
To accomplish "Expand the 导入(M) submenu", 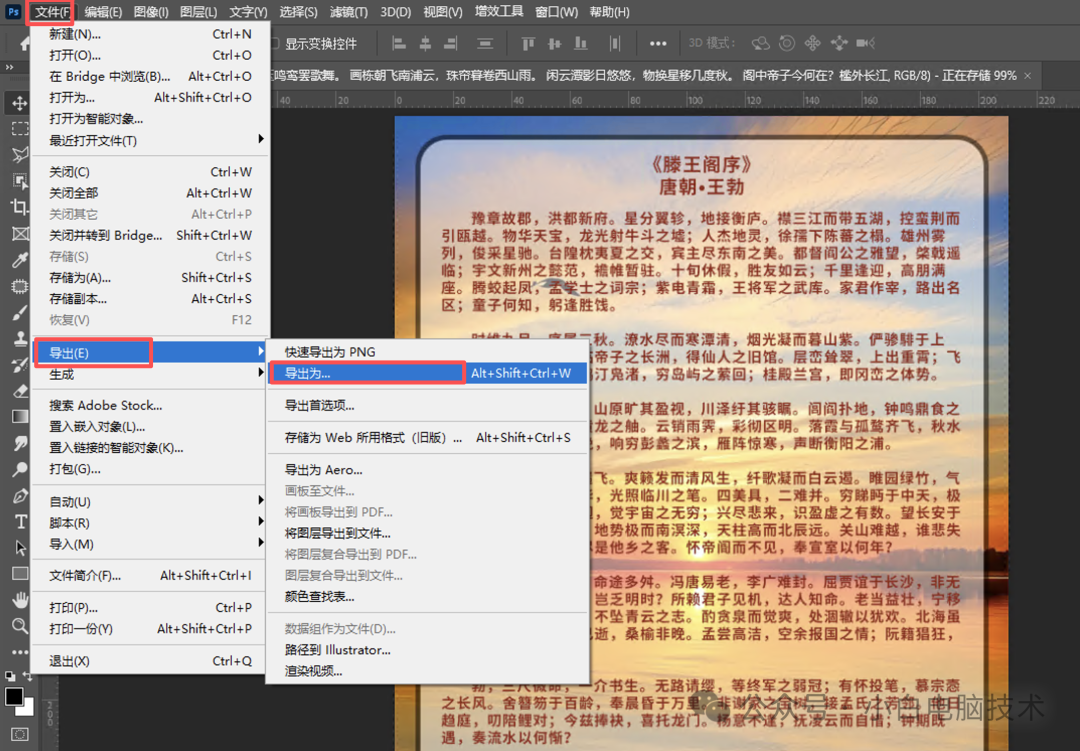I will click(149, 544).
